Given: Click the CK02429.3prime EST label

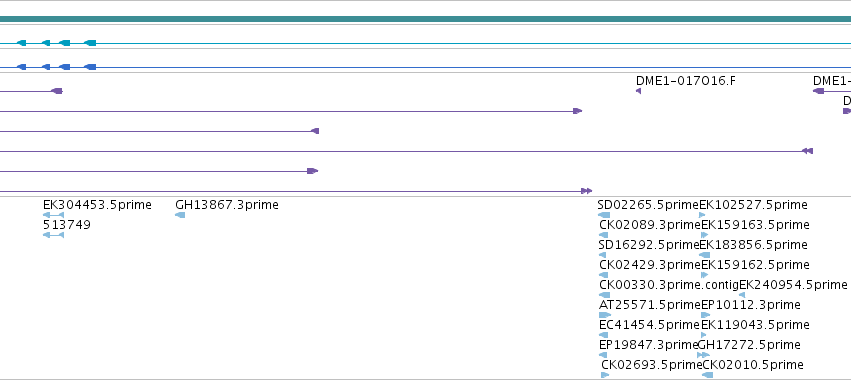Looking at the screenshot, I should 650,265.
